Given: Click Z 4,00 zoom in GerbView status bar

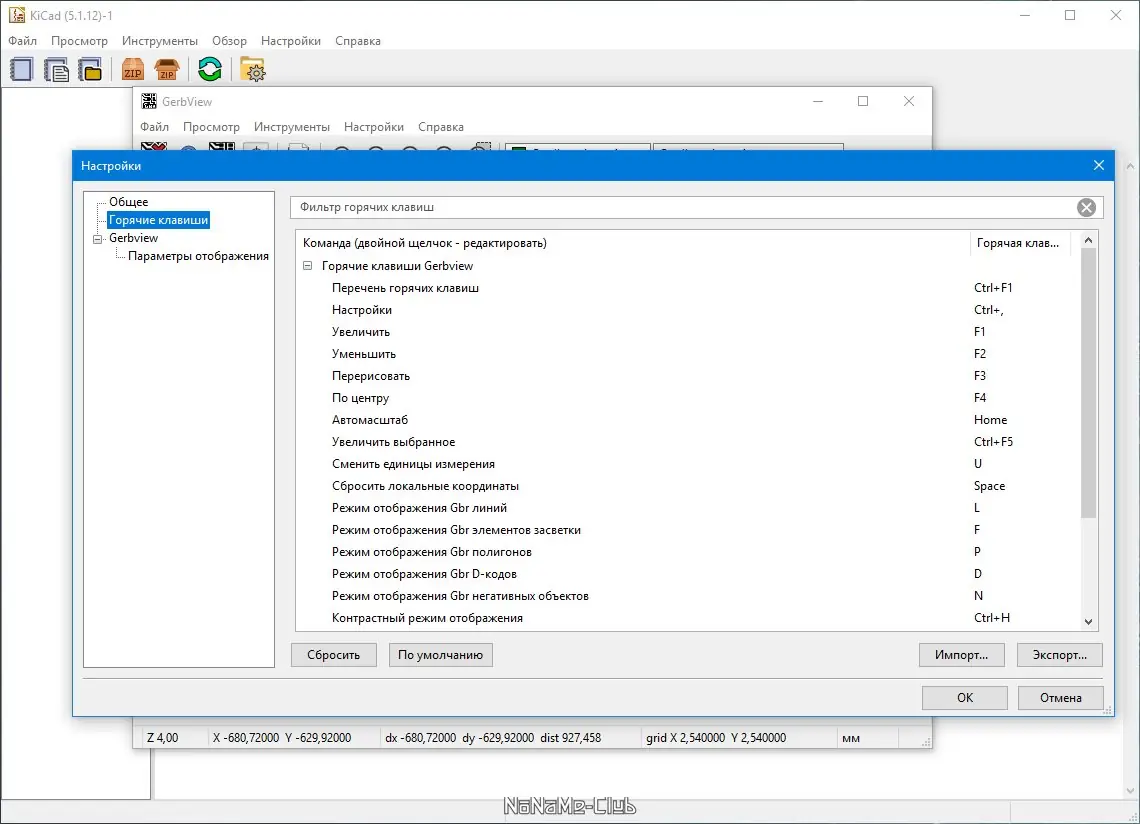Looking at the screenshot, I should [x=162, y=737].
